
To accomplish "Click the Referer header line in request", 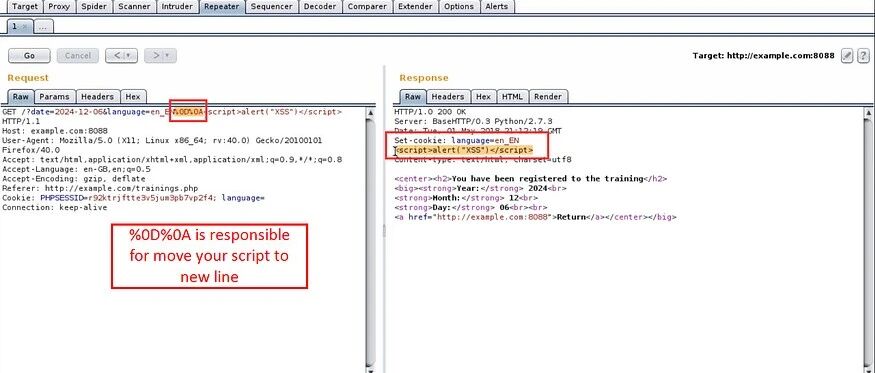I will tap(100, 188).
